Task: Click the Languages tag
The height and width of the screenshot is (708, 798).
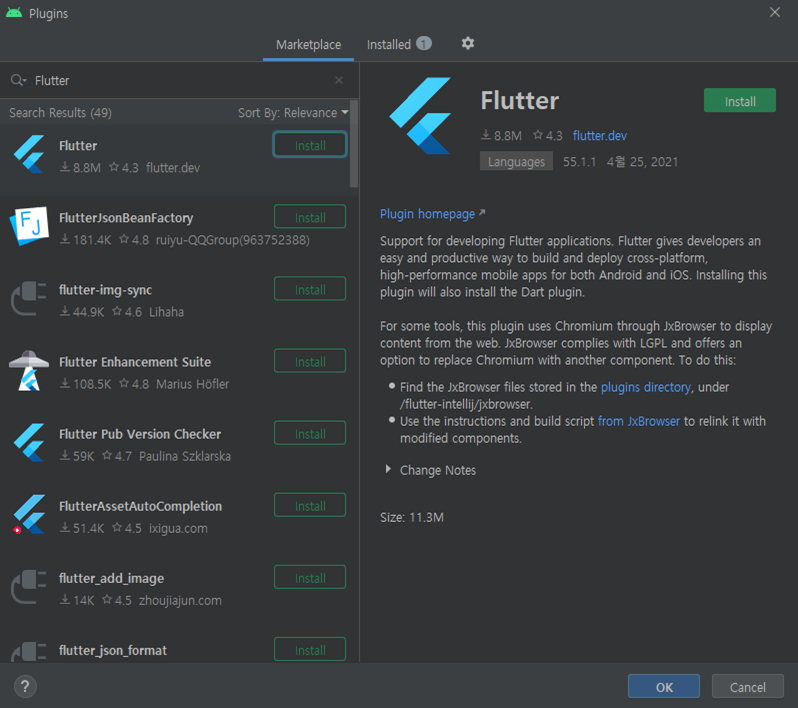Action: coord(516,161)
